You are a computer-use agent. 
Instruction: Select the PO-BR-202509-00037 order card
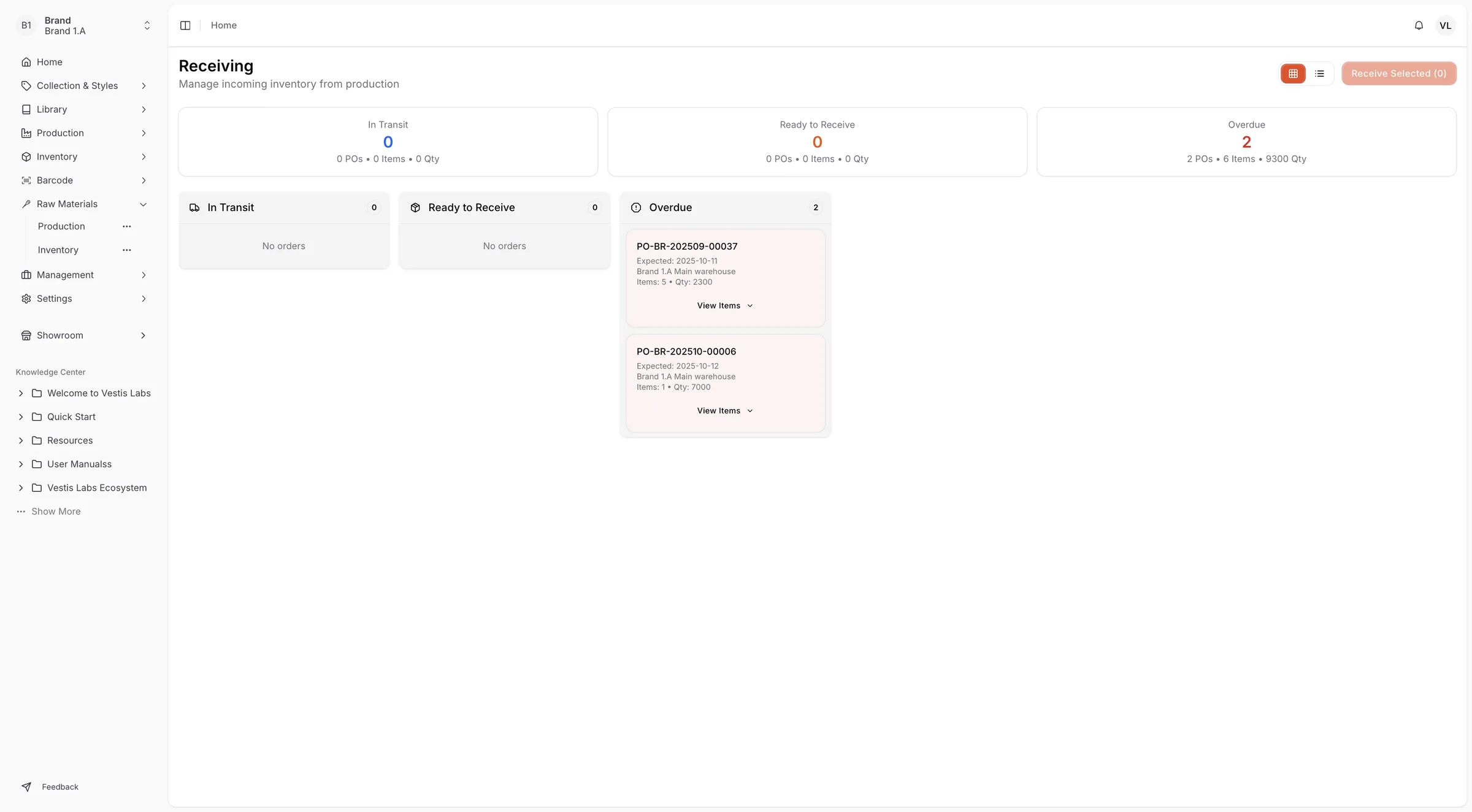(725, 277)
